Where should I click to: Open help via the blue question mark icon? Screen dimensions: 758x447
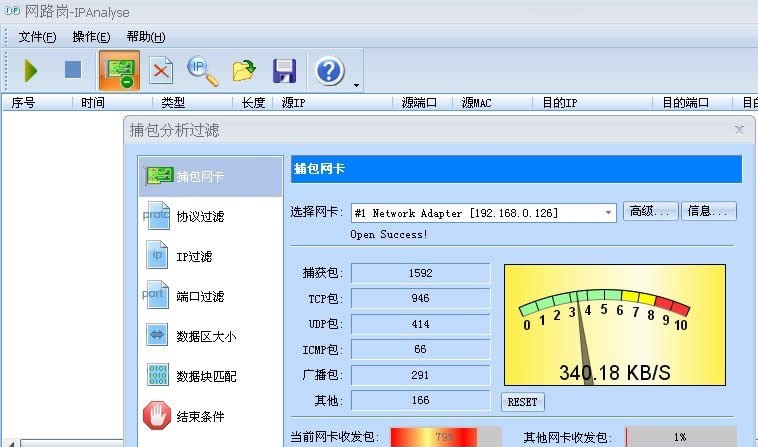click(x=330, y=71)
